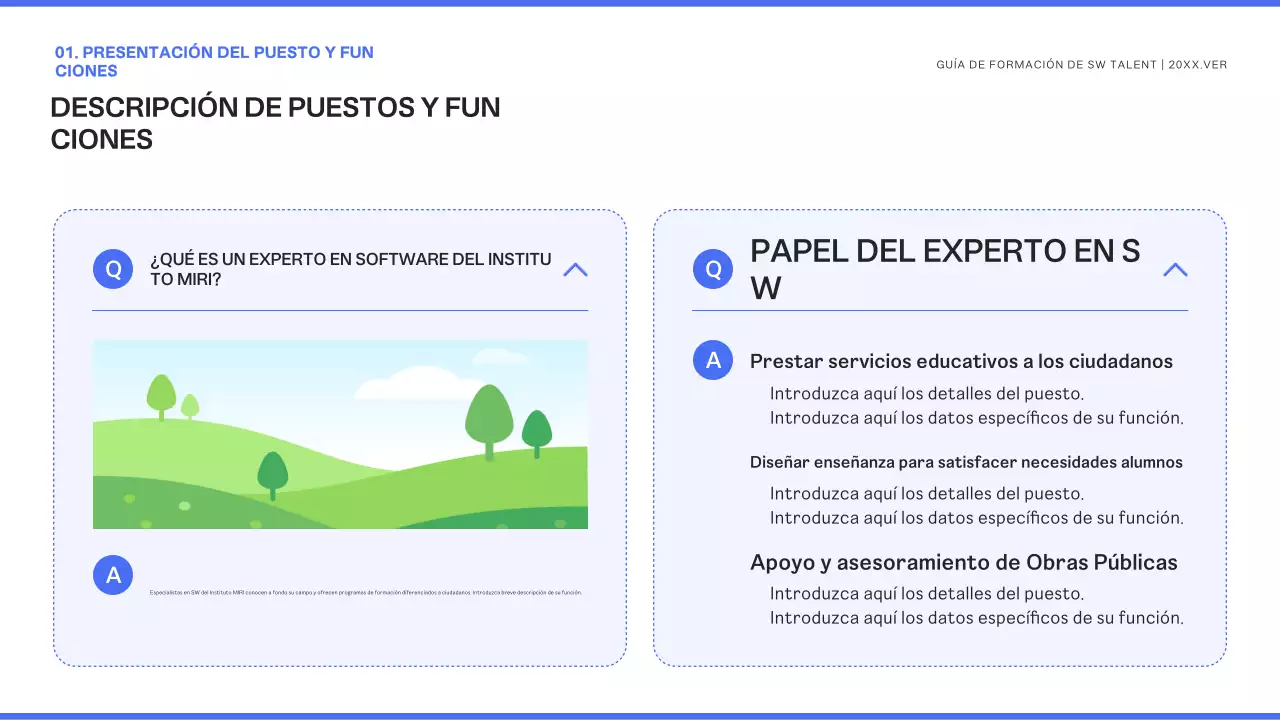Collapse the 'PAPEL DEL EXPERTO EN SW' section chevron
Image resolution: width=1280 pixels, height=720 pixels.
[x=1175, y=269]
